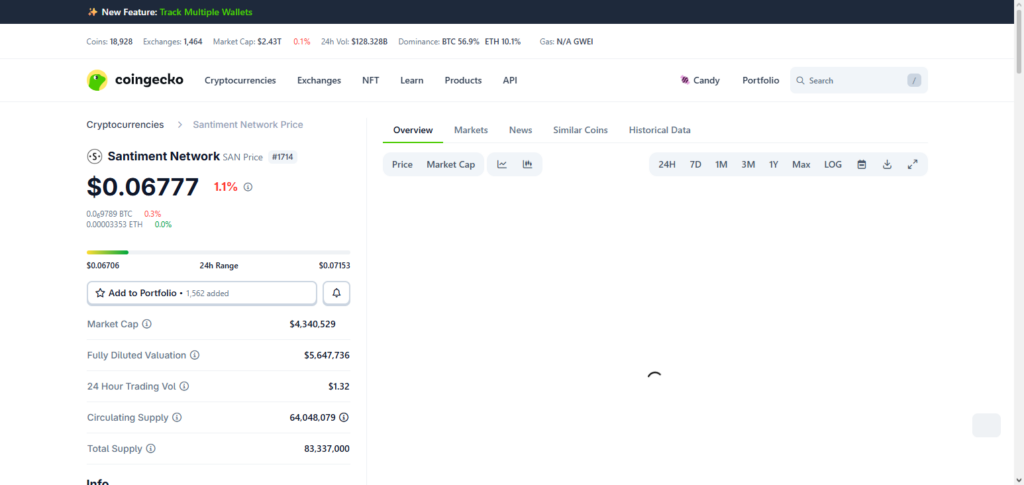Switch chart range to 7D
1024x485 pixels.
pyautogui.click(x=695, y=164)
